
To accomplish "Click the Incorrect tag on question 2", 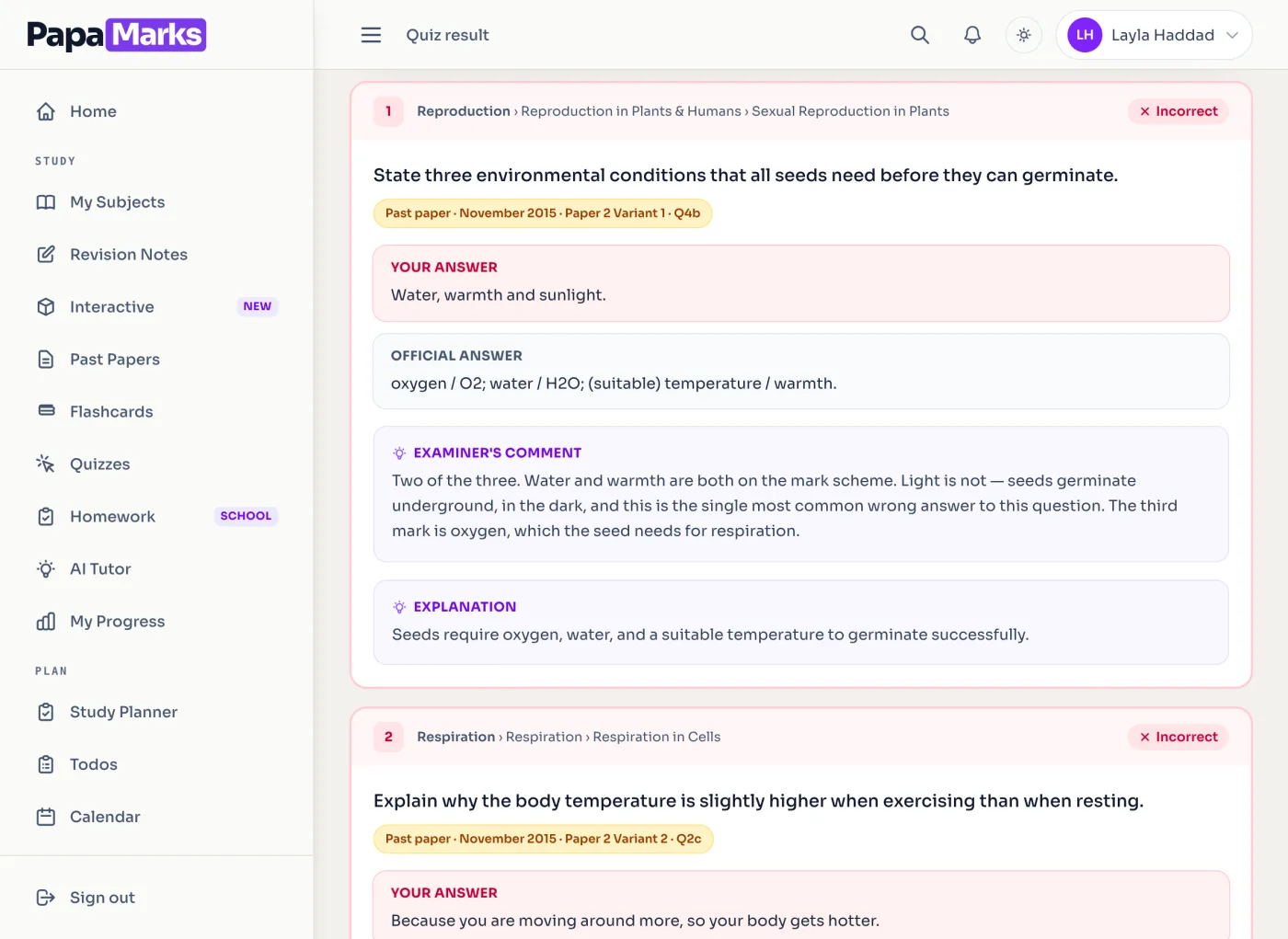I will tap(1179, 737).
